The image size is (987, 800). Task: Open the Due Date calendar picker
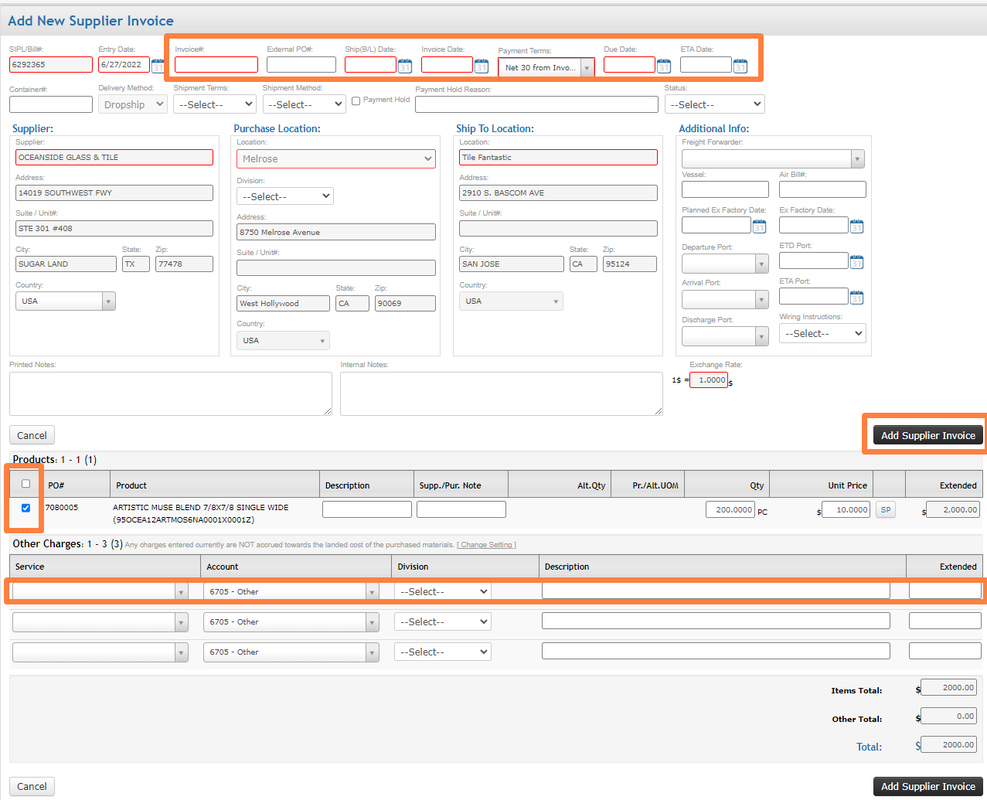[x=663, y=65]
